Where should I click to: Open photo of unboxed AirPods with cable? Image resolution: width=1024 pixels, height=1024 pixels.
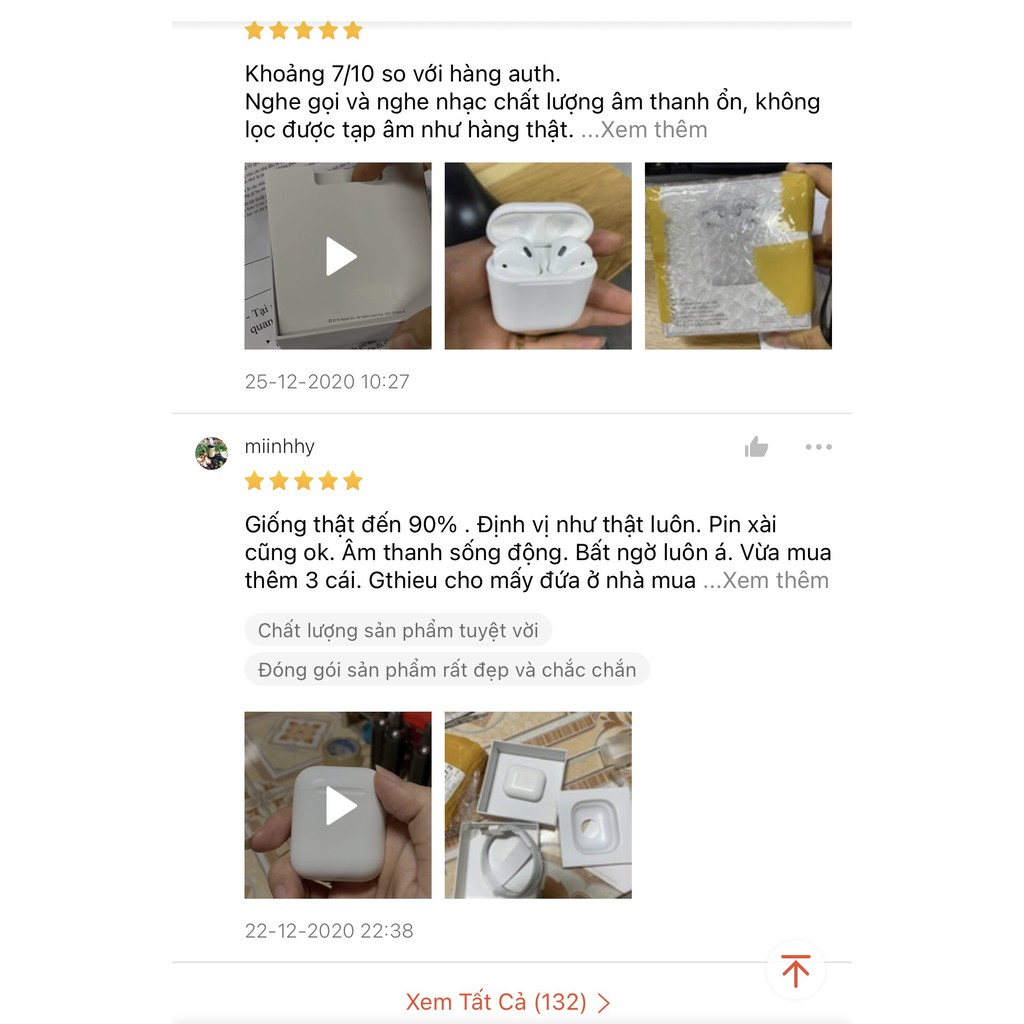tap(538, 805)
